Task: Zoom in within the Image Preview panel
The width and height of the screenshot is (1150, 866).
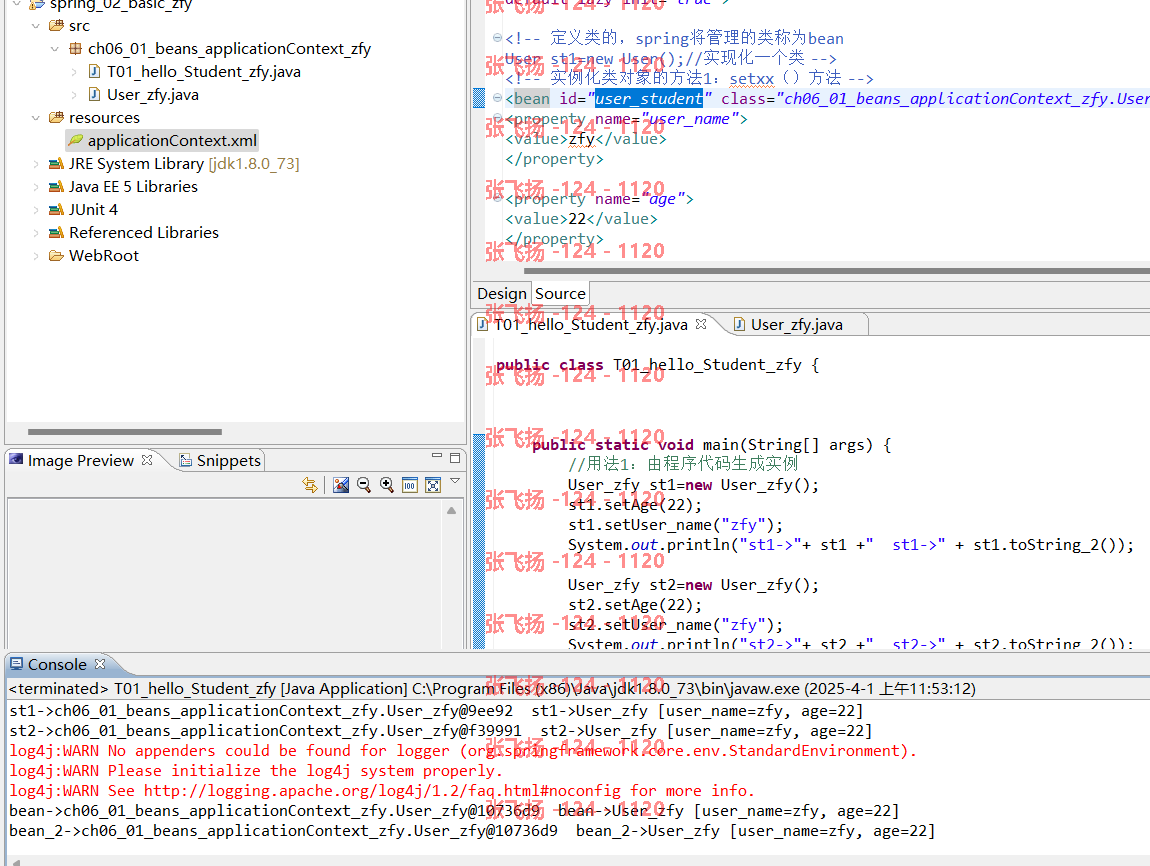Action: pos(387,485)
